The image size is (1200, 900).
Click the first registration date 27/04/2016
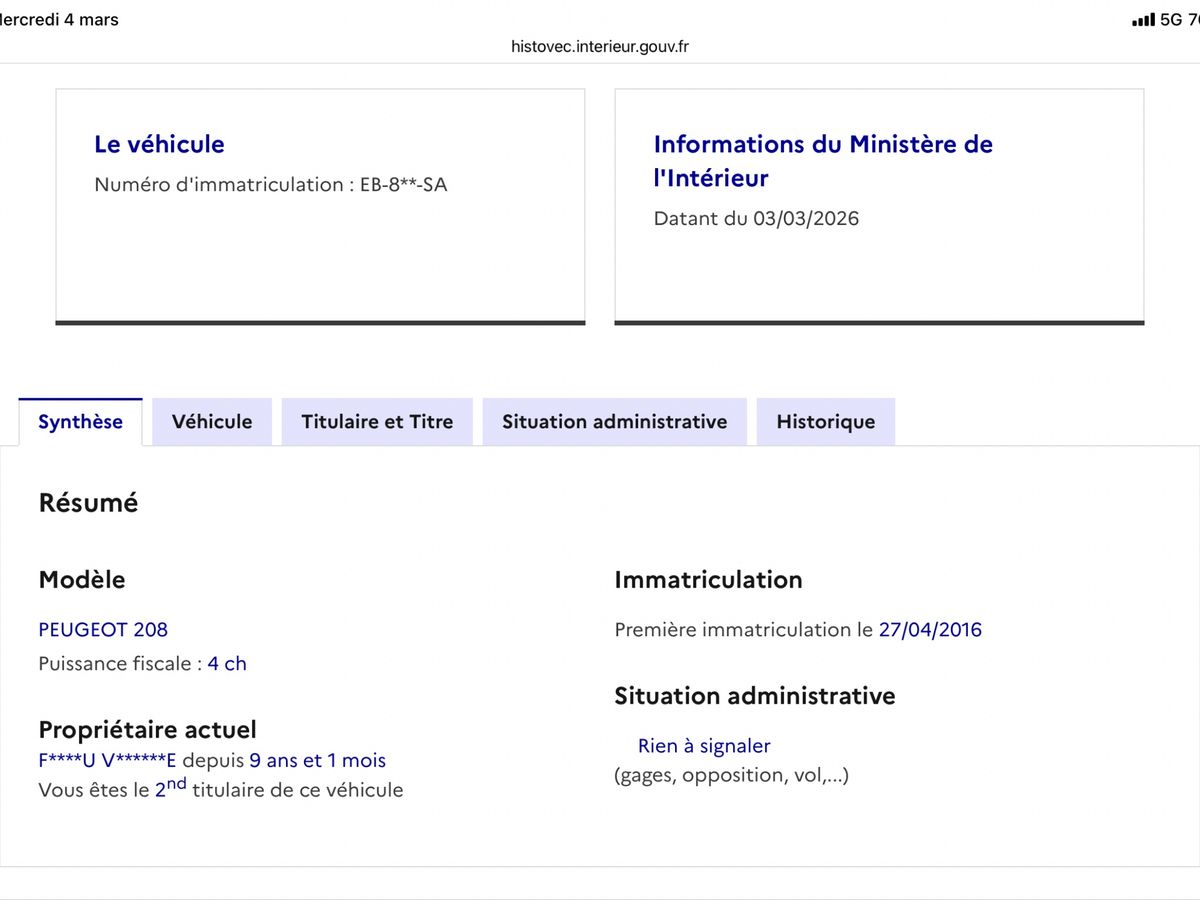click(x=930, y=629)
